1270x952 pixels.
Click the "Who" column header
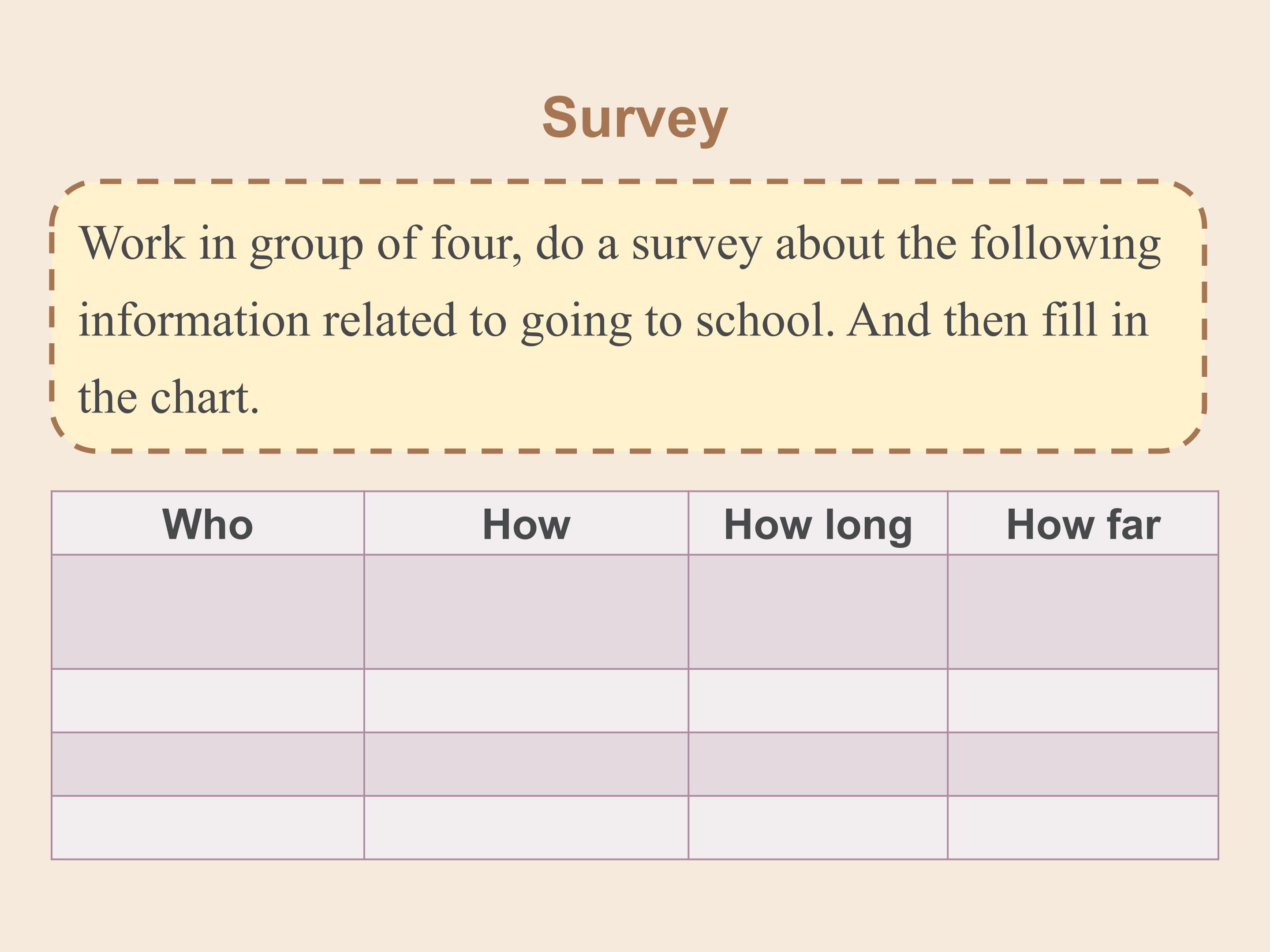(x=208, y=523)
